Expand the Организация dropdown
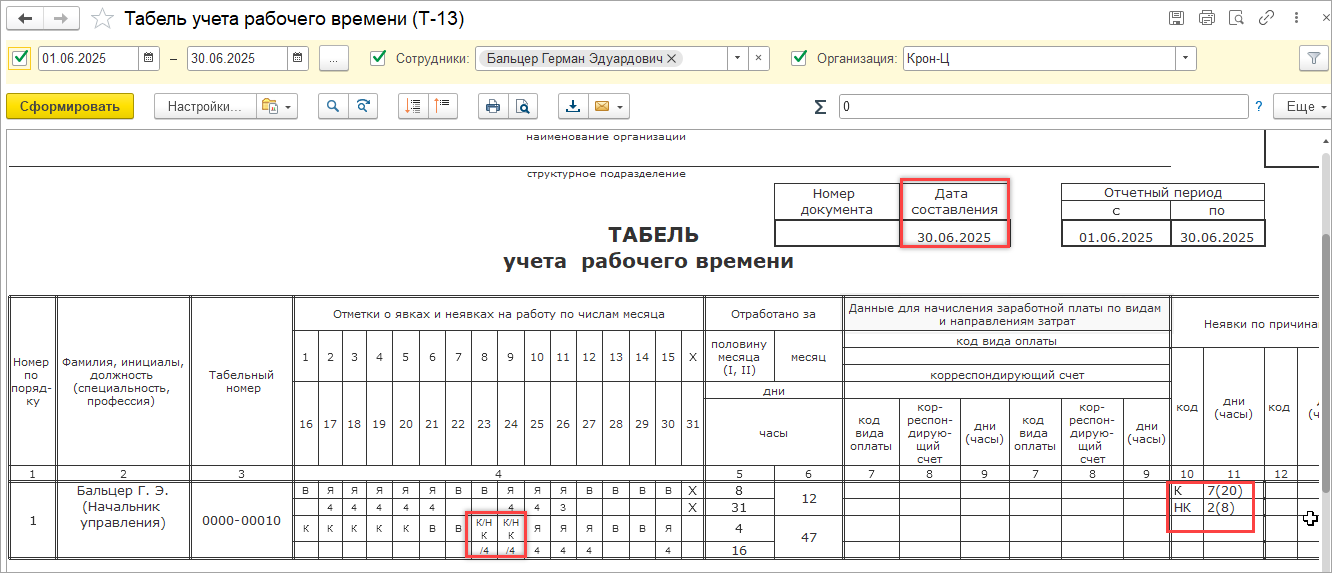 pos(1185,58)
